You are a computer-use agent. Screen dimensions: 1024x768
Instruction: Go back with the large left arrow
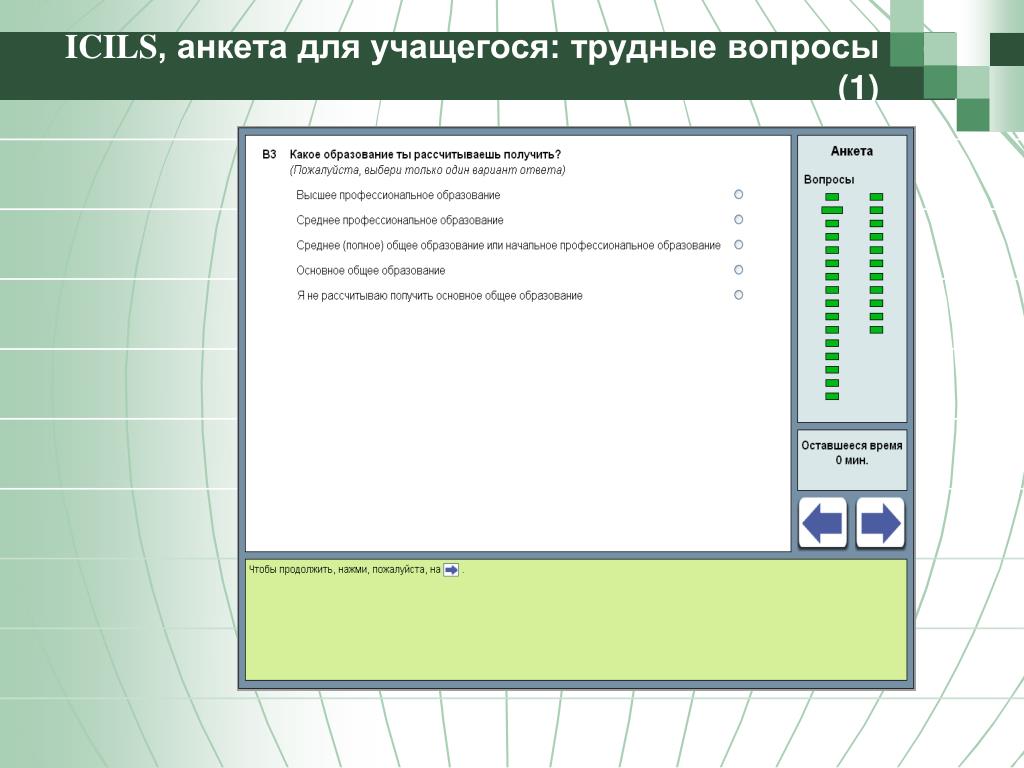[823, 522]
